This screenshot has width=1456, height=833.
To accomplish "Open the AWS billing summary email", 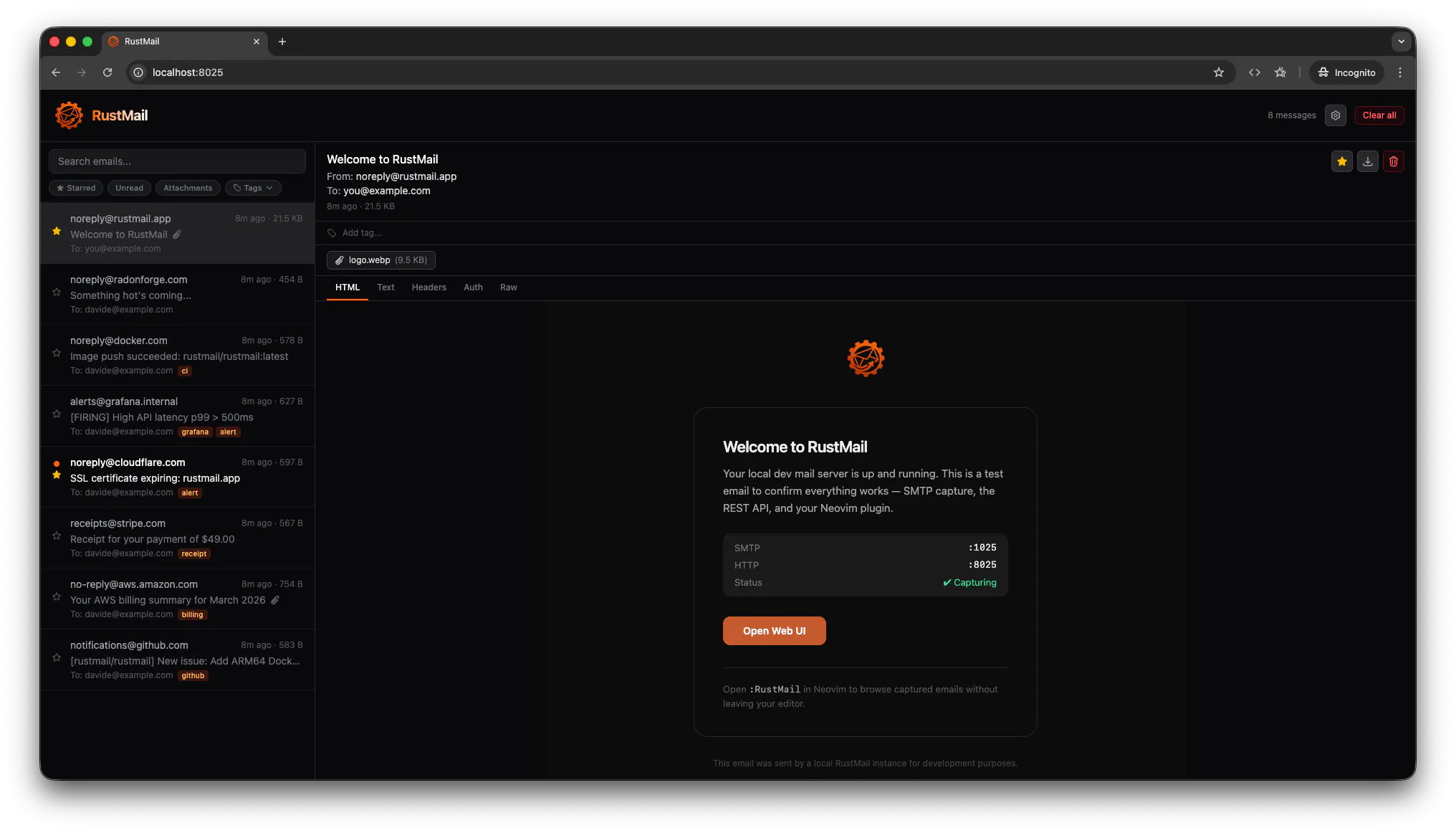I will 178,599.
